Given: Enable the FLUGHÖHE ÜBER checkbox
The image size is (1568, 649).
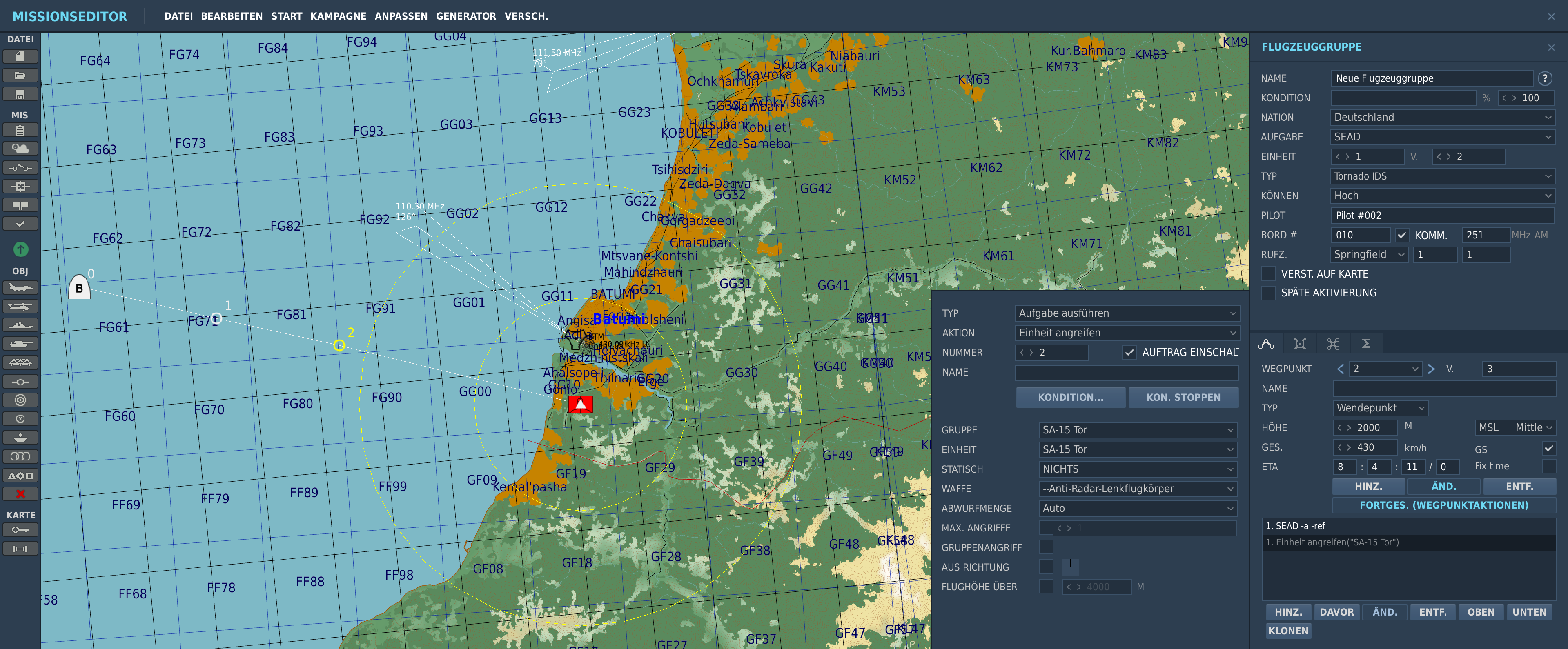Looking at the screenshot, I should 1046,587.
